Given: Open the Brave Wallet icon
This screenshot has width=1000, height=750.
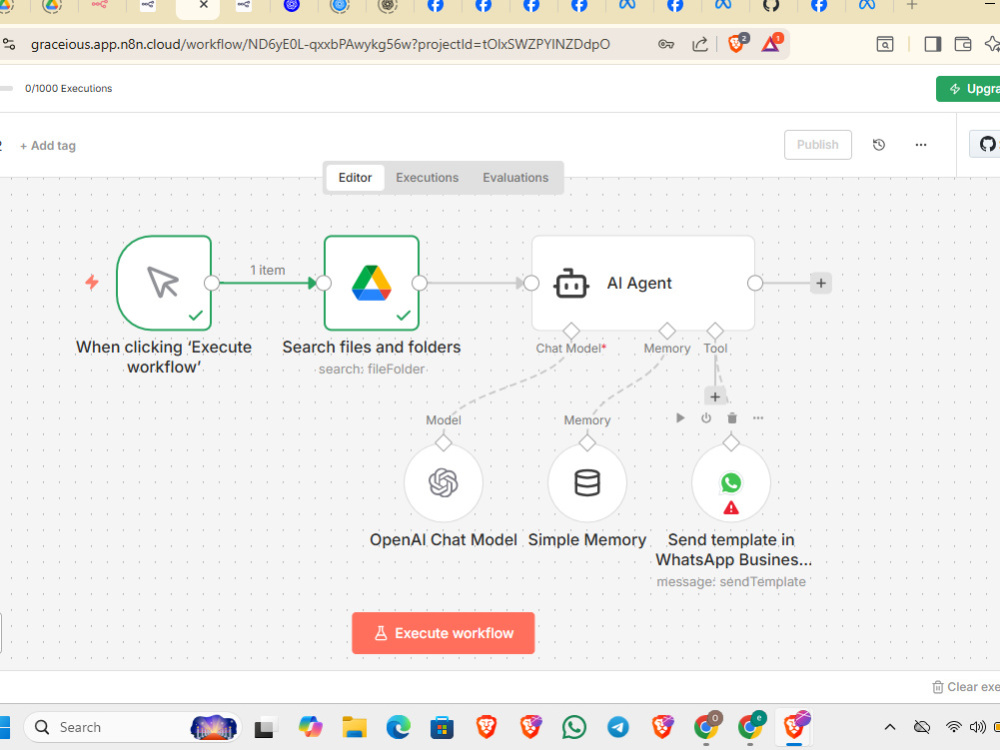Looking at the screenshot, I should click(963, 44).
